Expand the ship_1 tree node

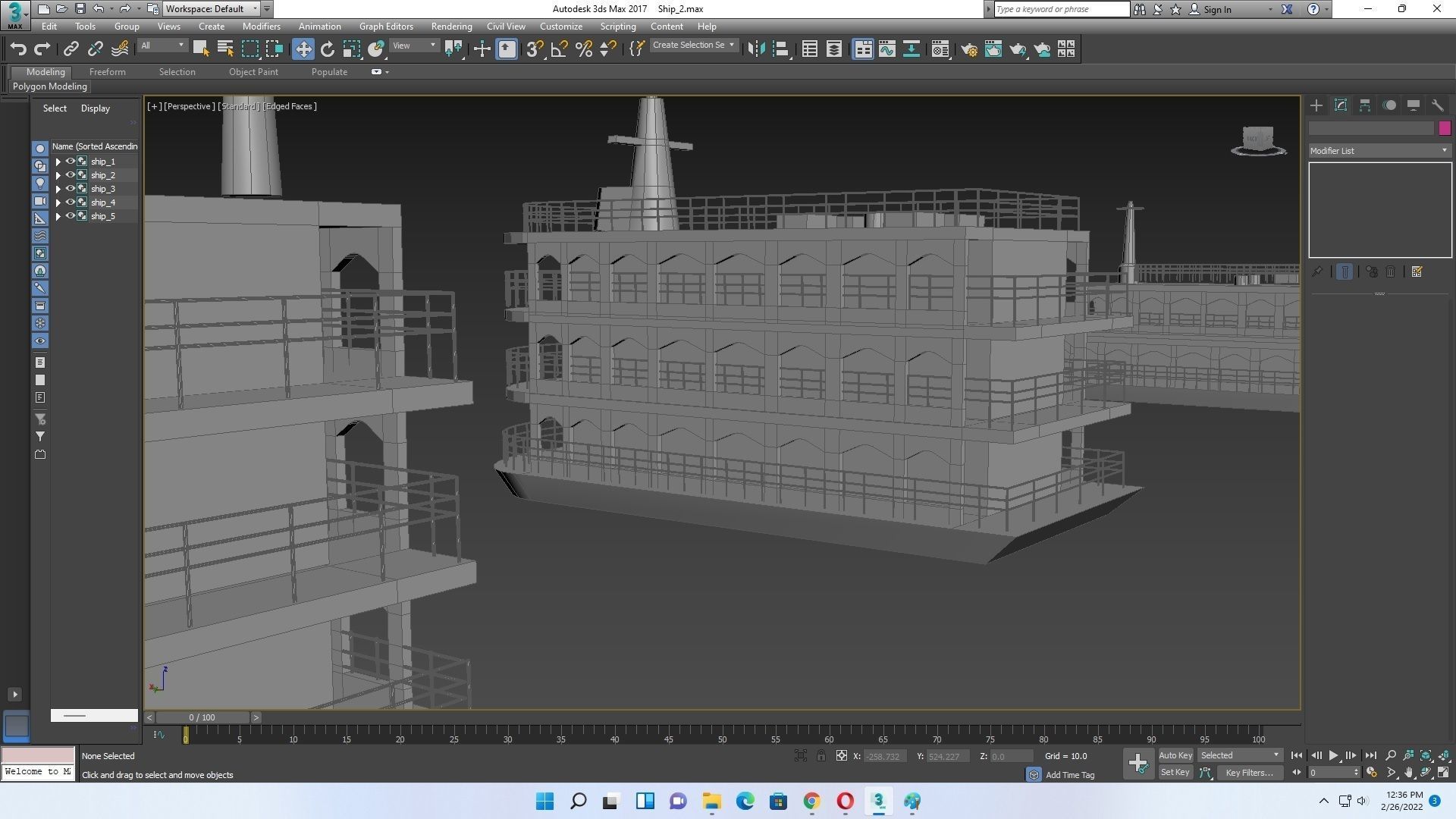pos(58,162)
